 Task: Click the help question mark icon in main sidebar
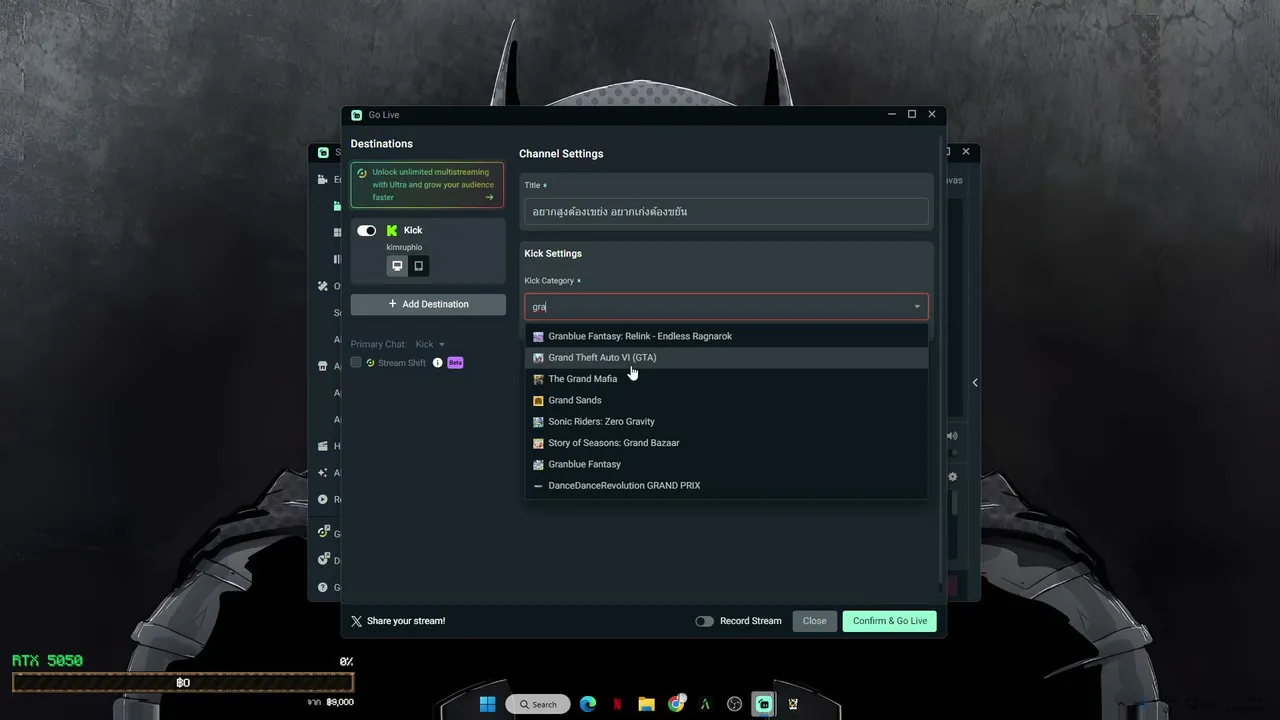coord(323,587)
